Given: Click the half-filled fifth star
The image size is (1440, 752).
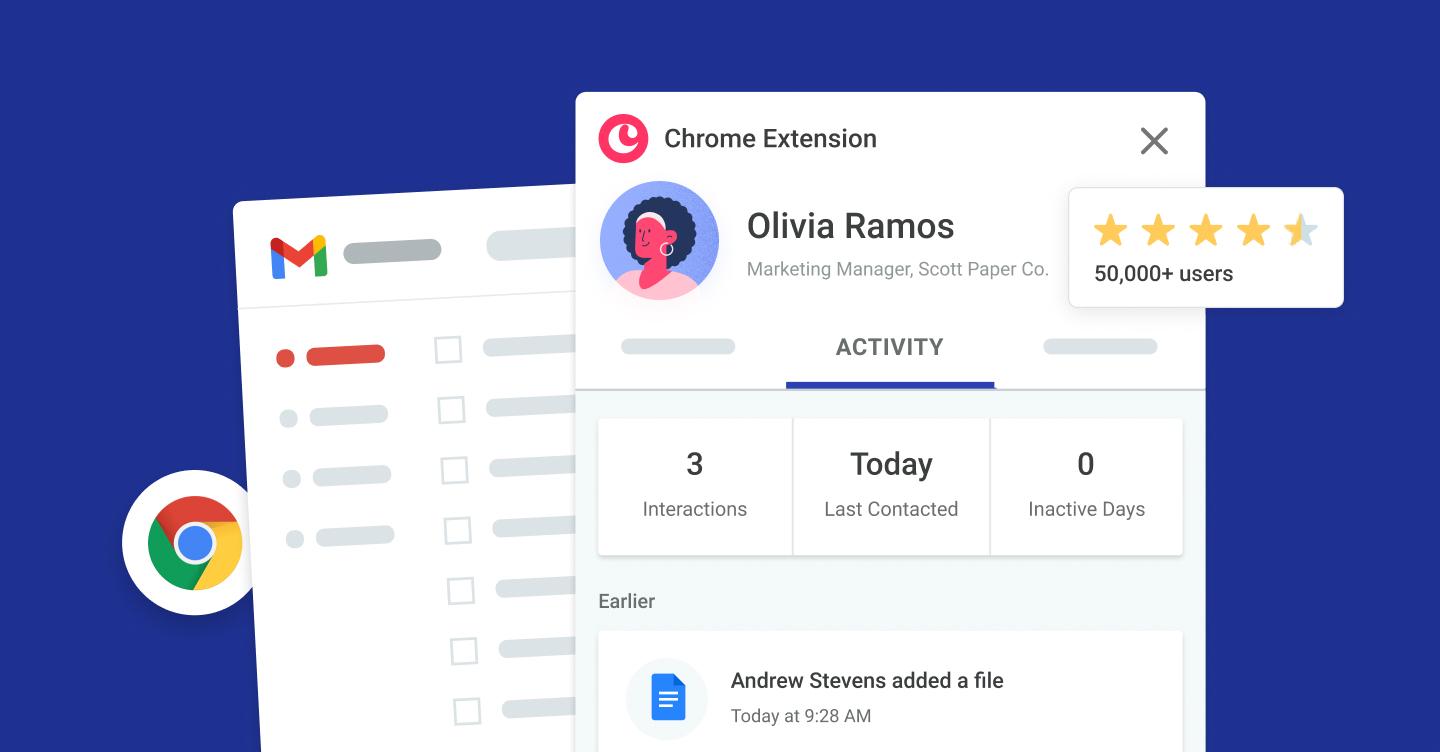Looking at the screenshot, I should point(1300,230).
